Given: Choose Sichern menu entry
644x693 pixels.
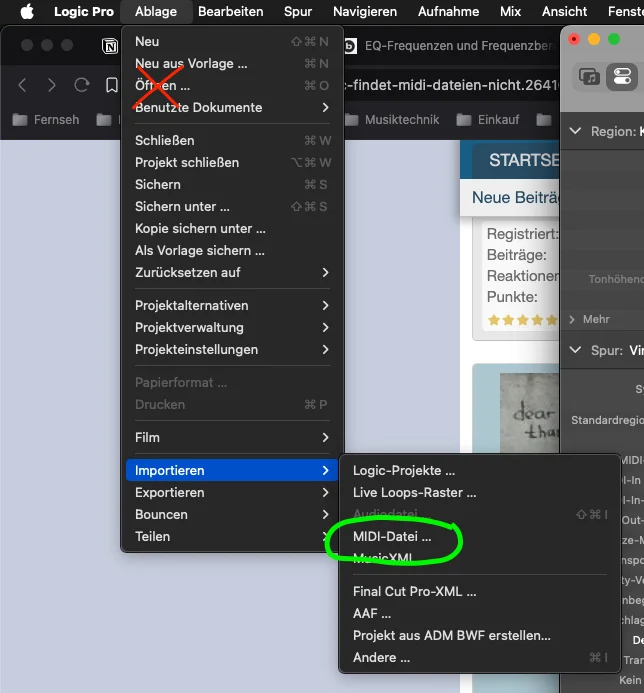Looking at the screenshot, I should (232, 184).
